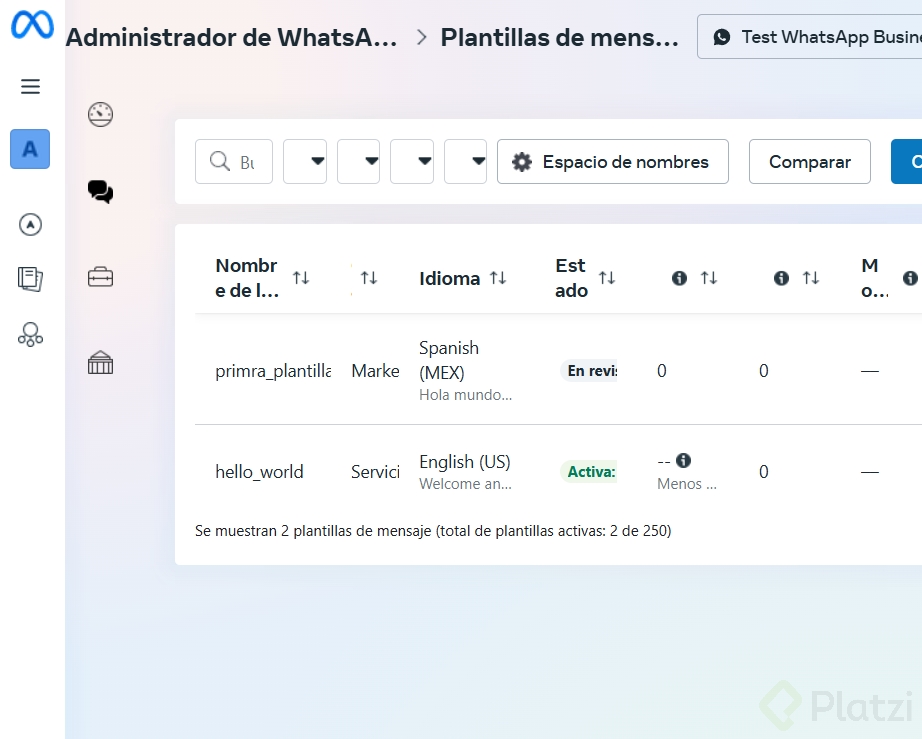Image resolution: width=922 pixels, height=739 pixels.
Task: Open the second filter dropdown
Action: pyautogui.click(x=358, y=162)
